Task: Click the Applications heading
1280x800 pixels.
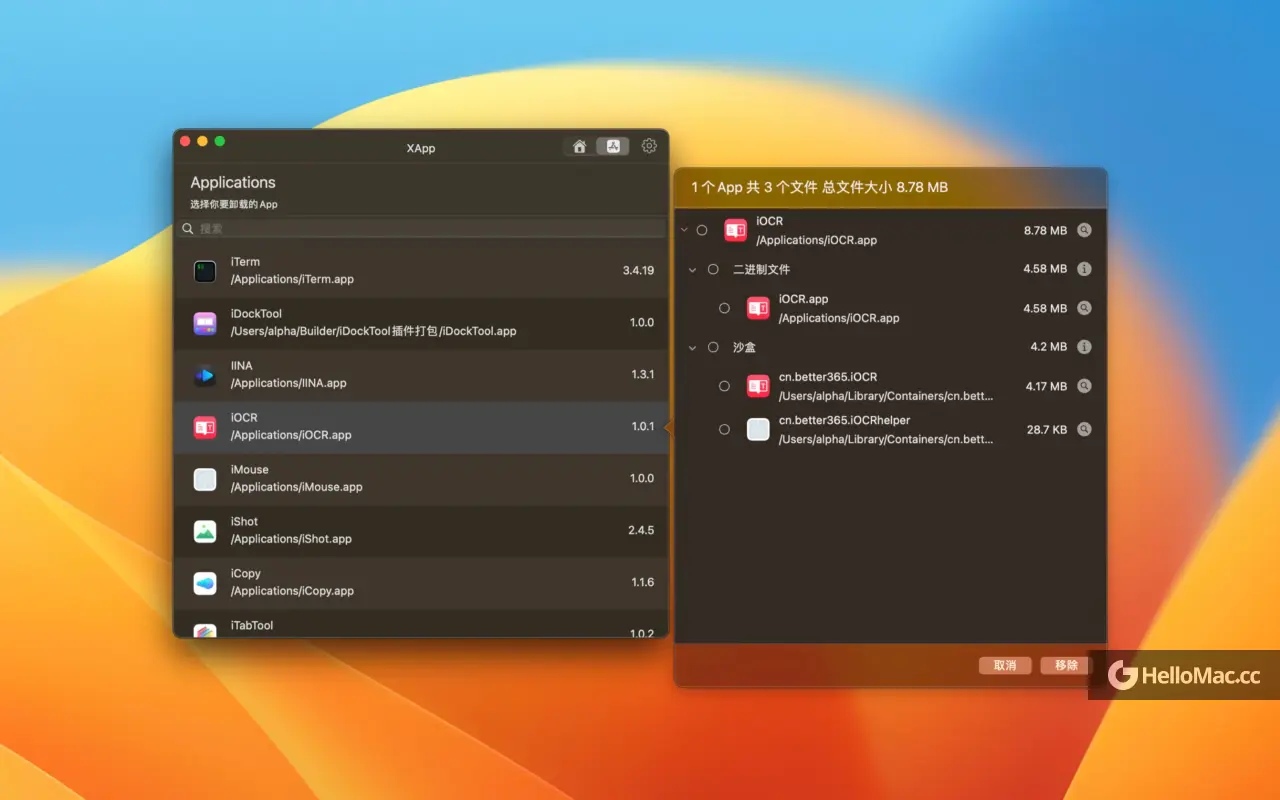Action: click(233, 182)
